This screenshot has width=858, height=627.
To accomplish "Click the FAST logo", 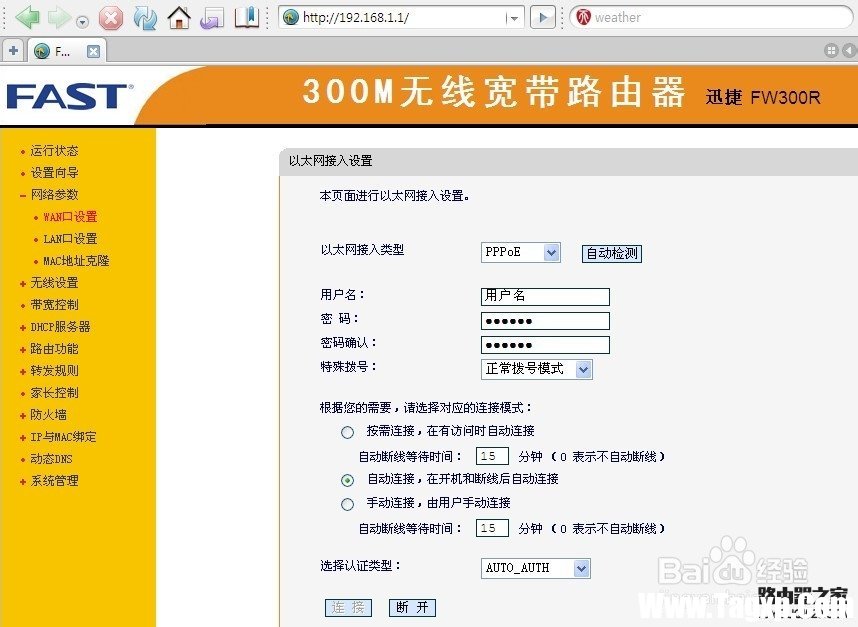I will pos(69,96).
